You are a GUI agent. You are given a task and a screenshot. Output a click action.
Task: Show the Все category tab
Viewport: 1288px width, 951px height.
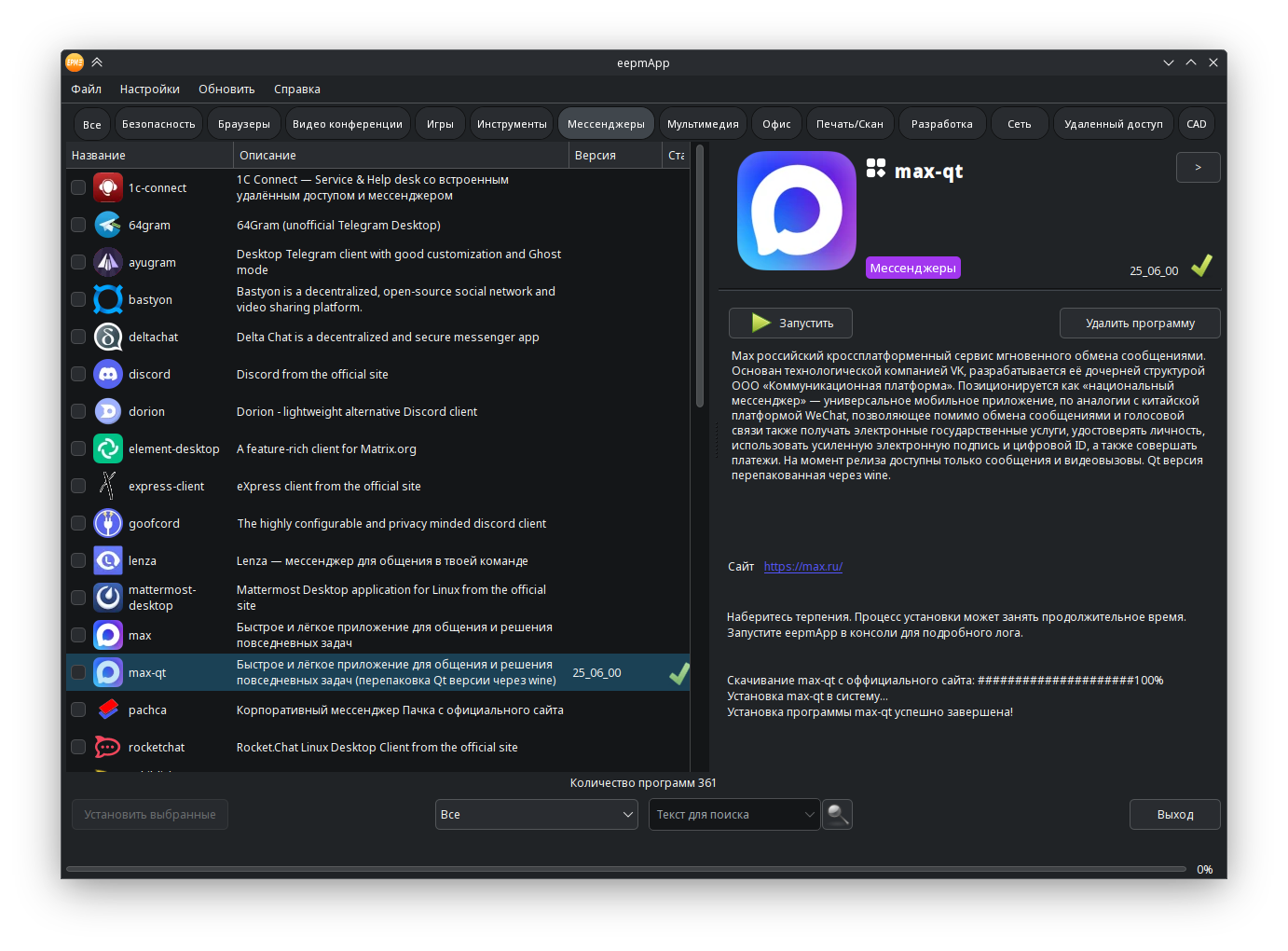(x=92, y=124)
